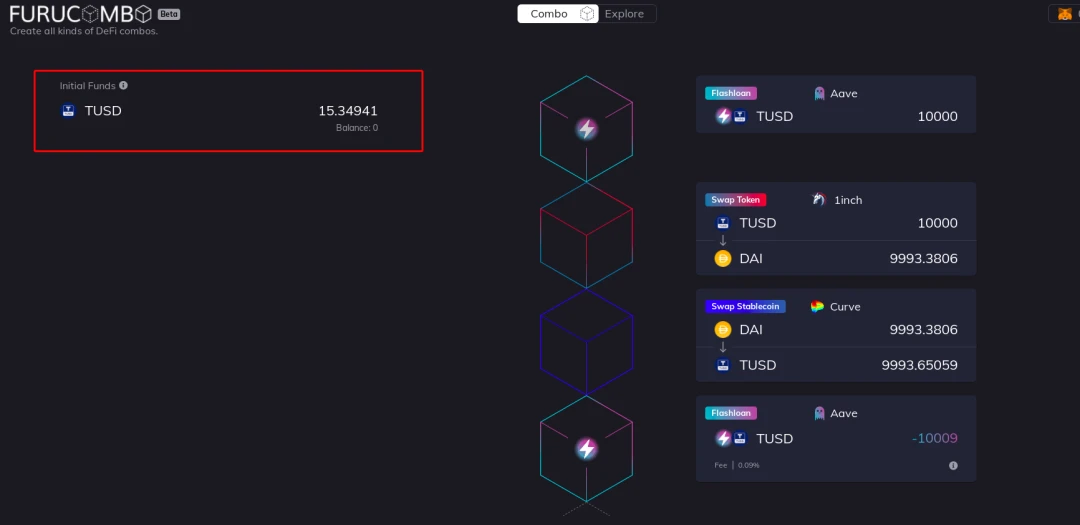Select the red-outlined 1inch swap cube

click(x=586, y=236)
